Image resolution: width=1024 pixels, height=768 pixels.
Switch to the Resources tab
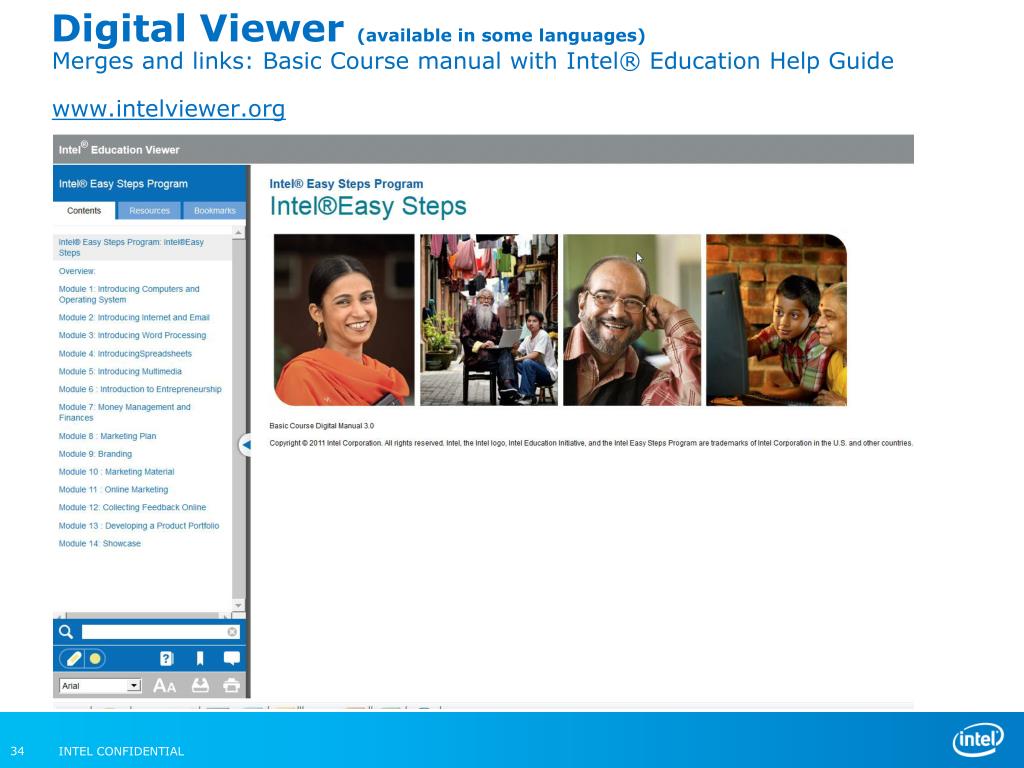pyautogui.click(x=150, y=210)
